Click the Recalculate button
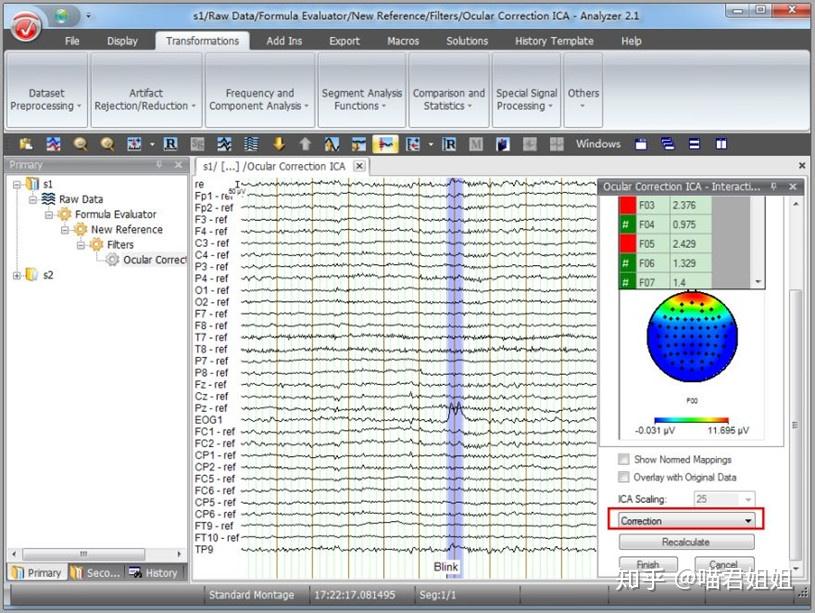Image resolution: width=815 pixels, height=613 pixels. pyautogui.click(x=686, y=542)
